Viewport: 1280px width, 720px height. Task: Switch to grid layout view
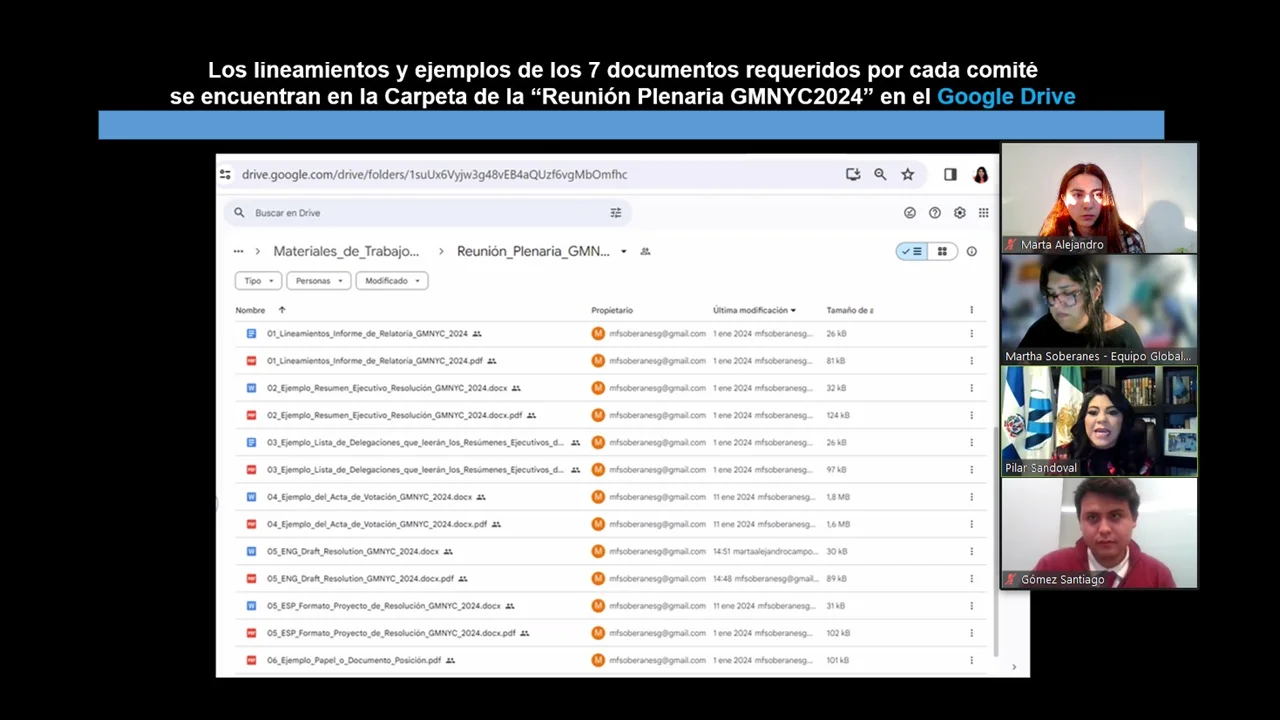tap(941, 252)
